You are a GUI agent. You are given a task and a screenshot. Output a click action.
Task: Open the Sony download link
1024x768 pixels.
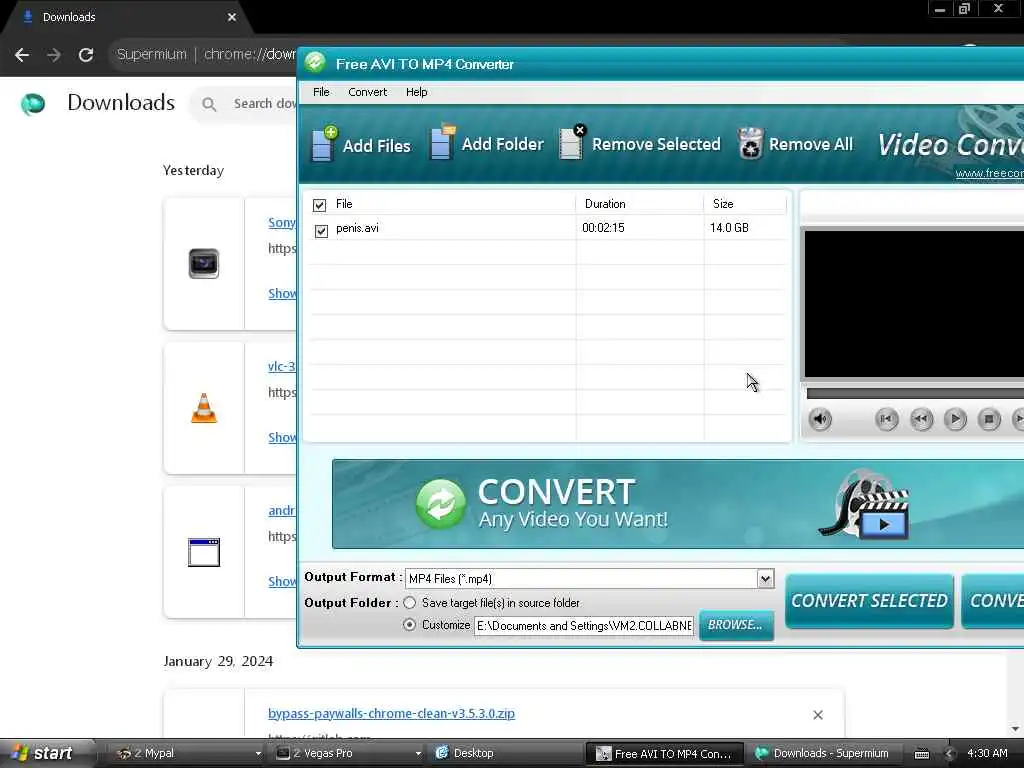coord(282,223)
